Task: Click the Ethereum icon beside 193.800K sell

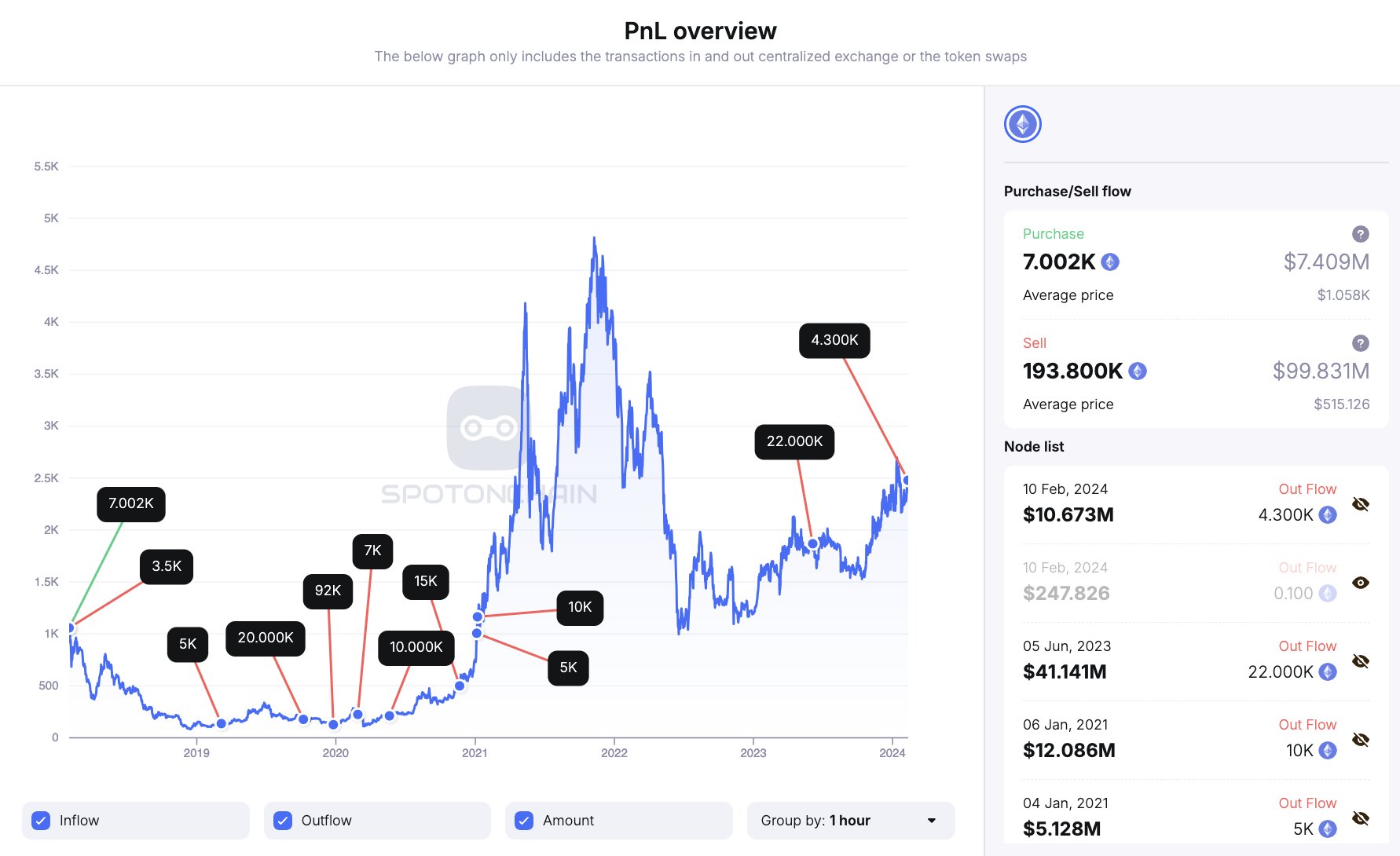Action: pos(1137,371)
